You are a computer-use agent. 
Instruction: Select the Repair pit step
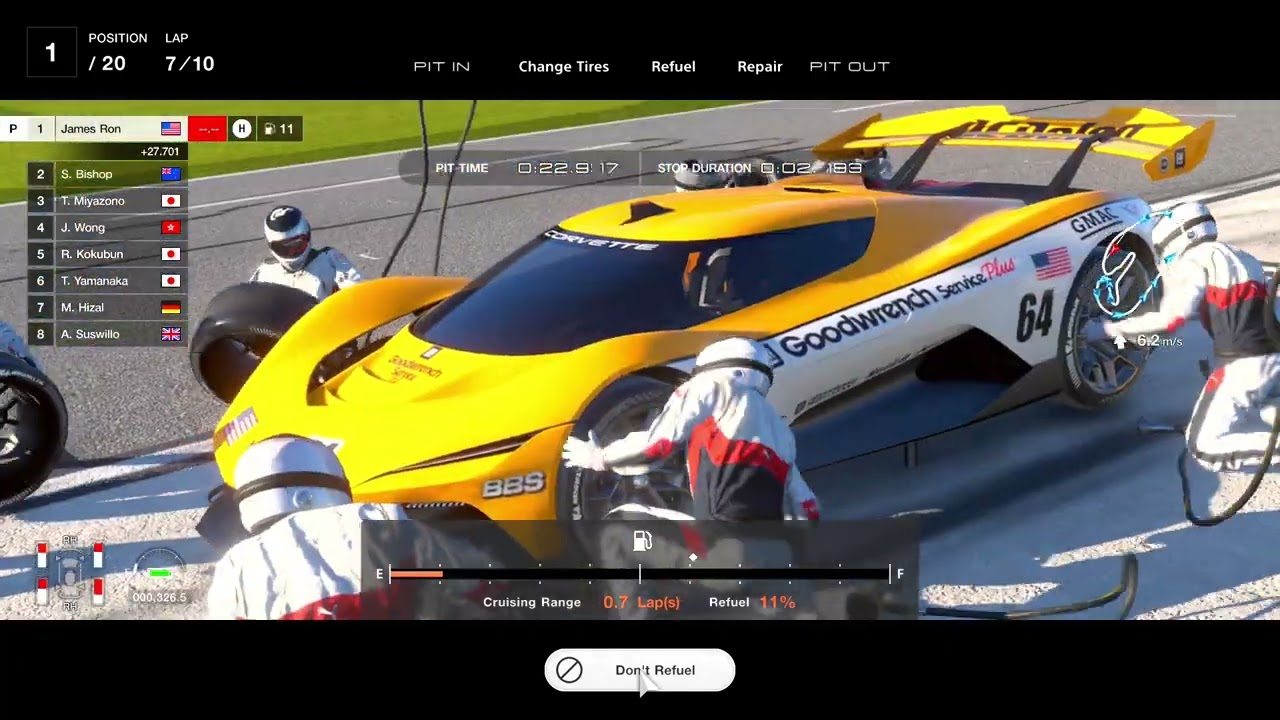(759, 66)
